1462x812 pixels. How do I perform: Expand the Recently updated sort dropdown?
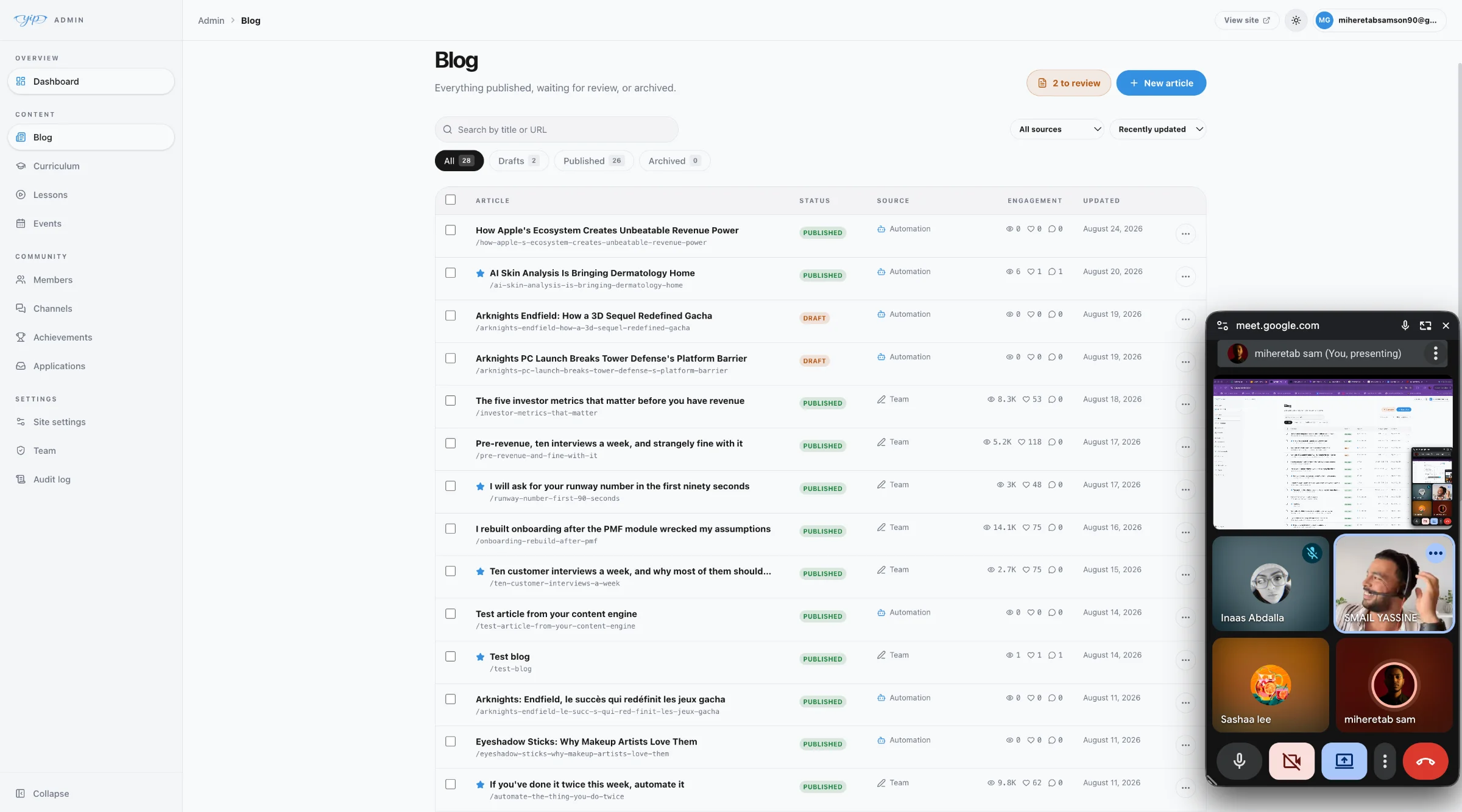[1157, 129]
